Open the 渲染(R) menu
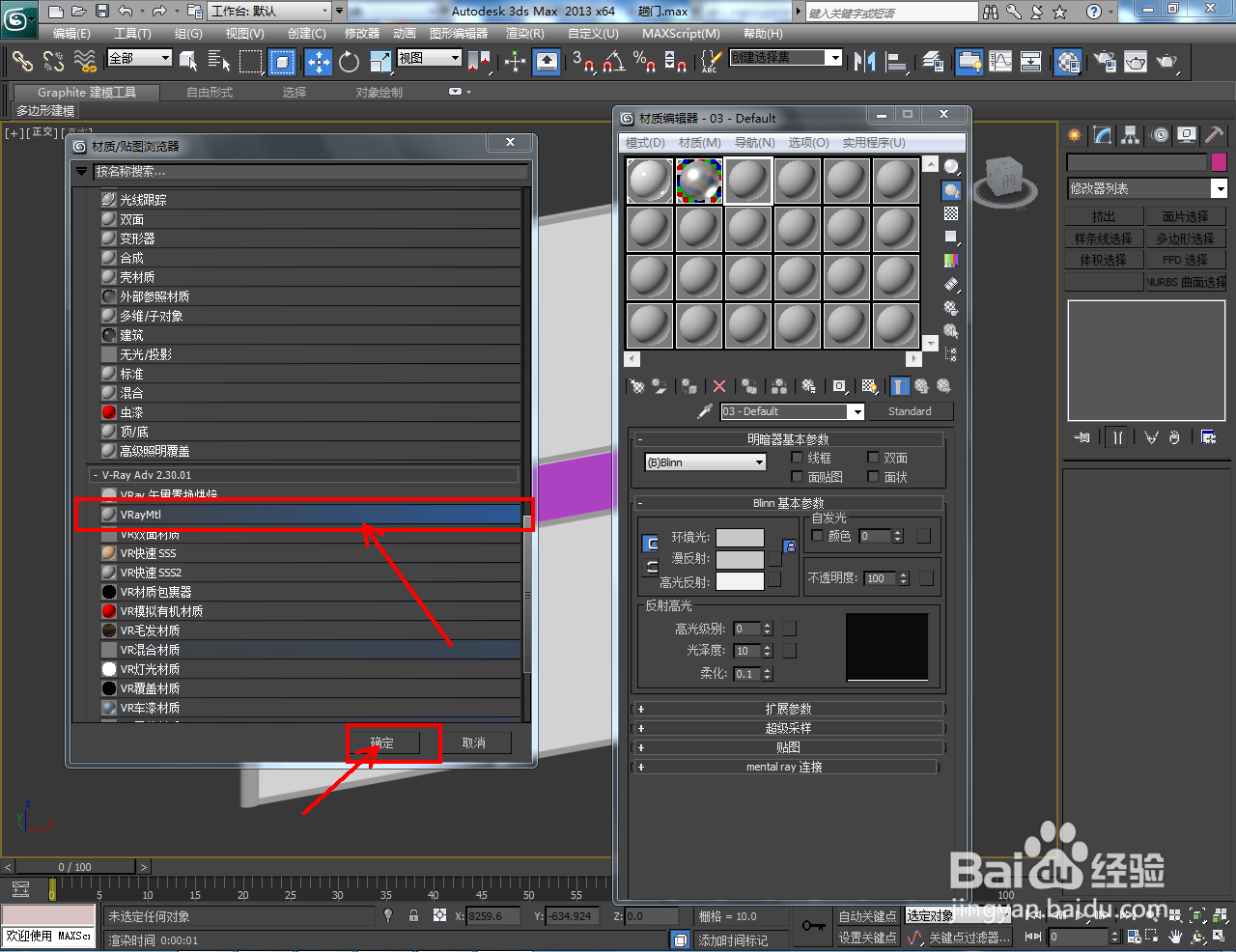1236x952 pixels. click(525, 33)
